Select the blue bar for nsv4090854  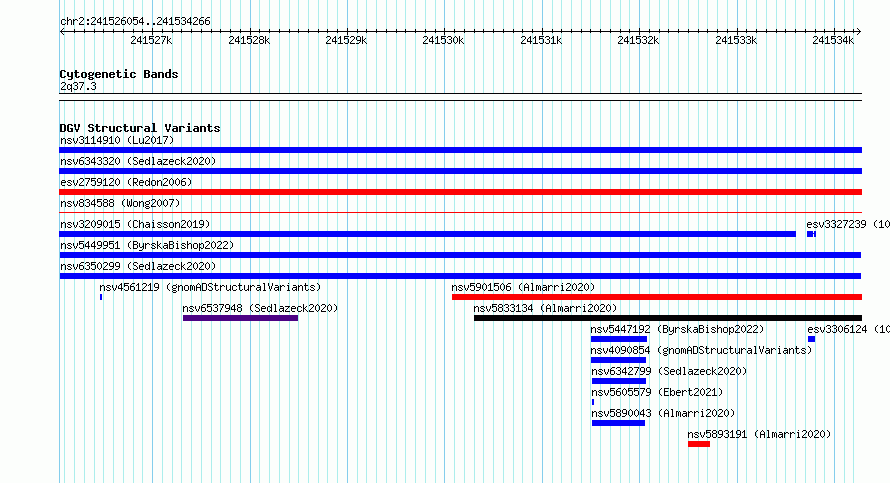tap(618, 360)
